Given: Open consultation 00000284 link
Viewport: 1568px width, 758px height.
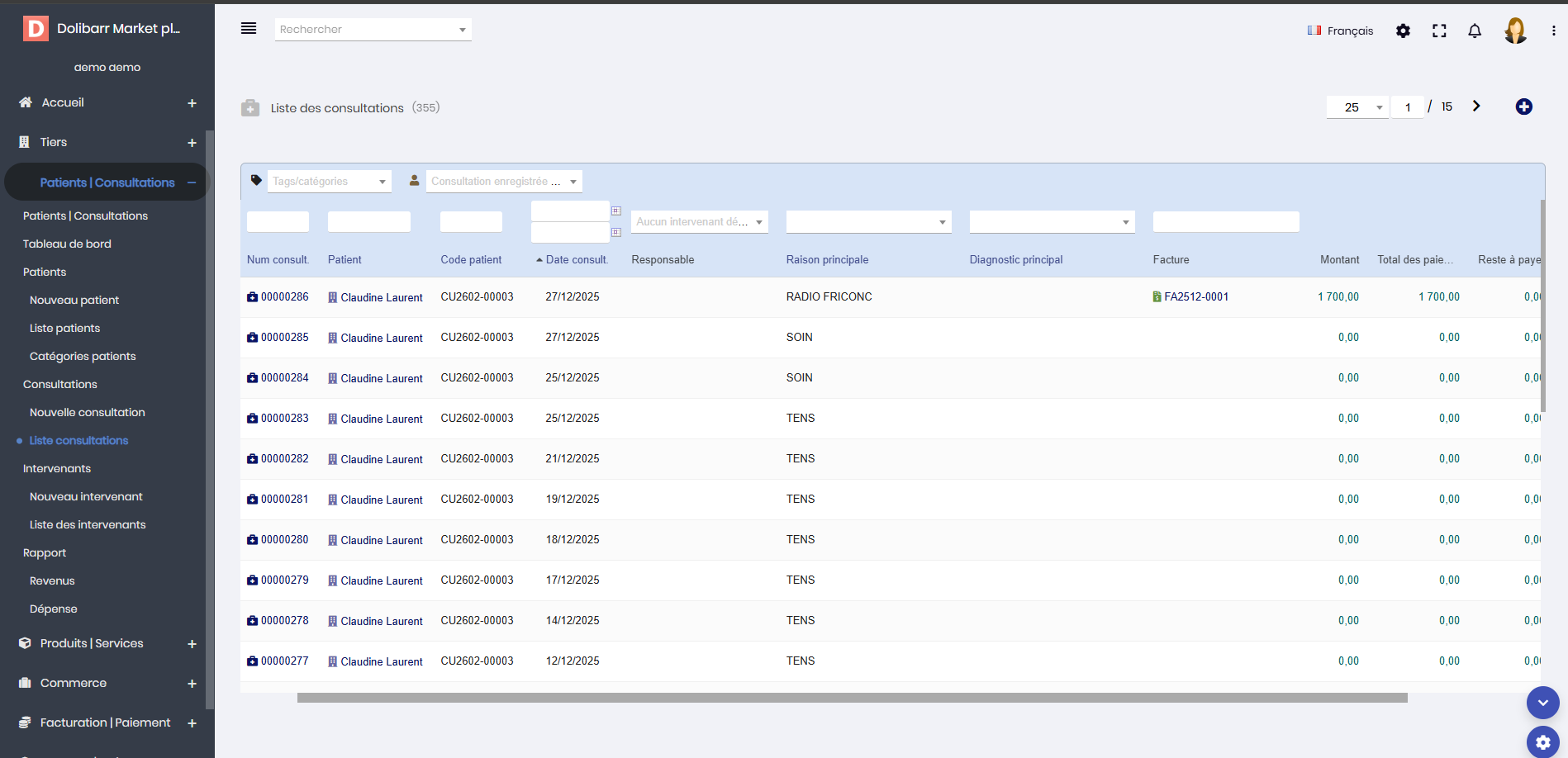Looking at the screenshot, I should pos(284,378).
